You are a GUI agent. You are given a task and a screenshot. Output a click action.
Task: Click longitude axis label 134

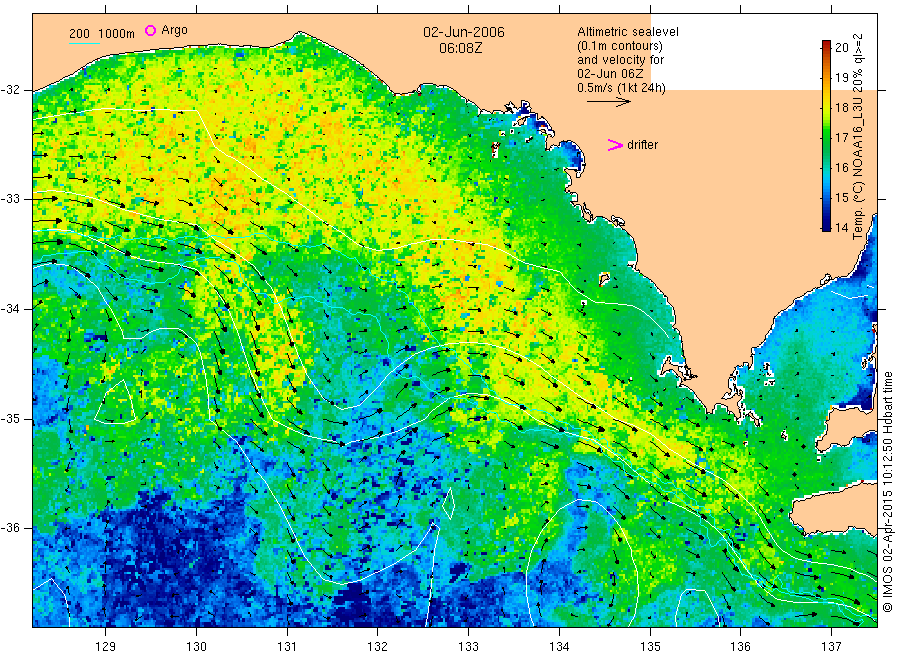click(x=559, y=647)
